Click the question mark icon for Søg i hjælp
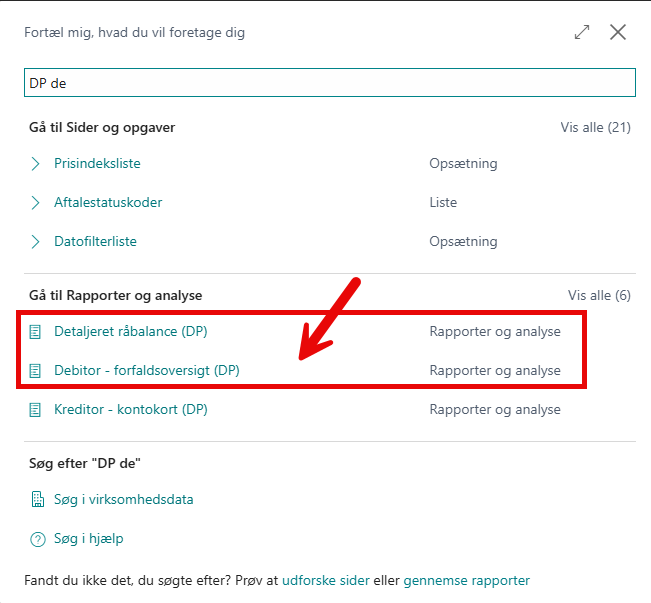 coord(38,539)
